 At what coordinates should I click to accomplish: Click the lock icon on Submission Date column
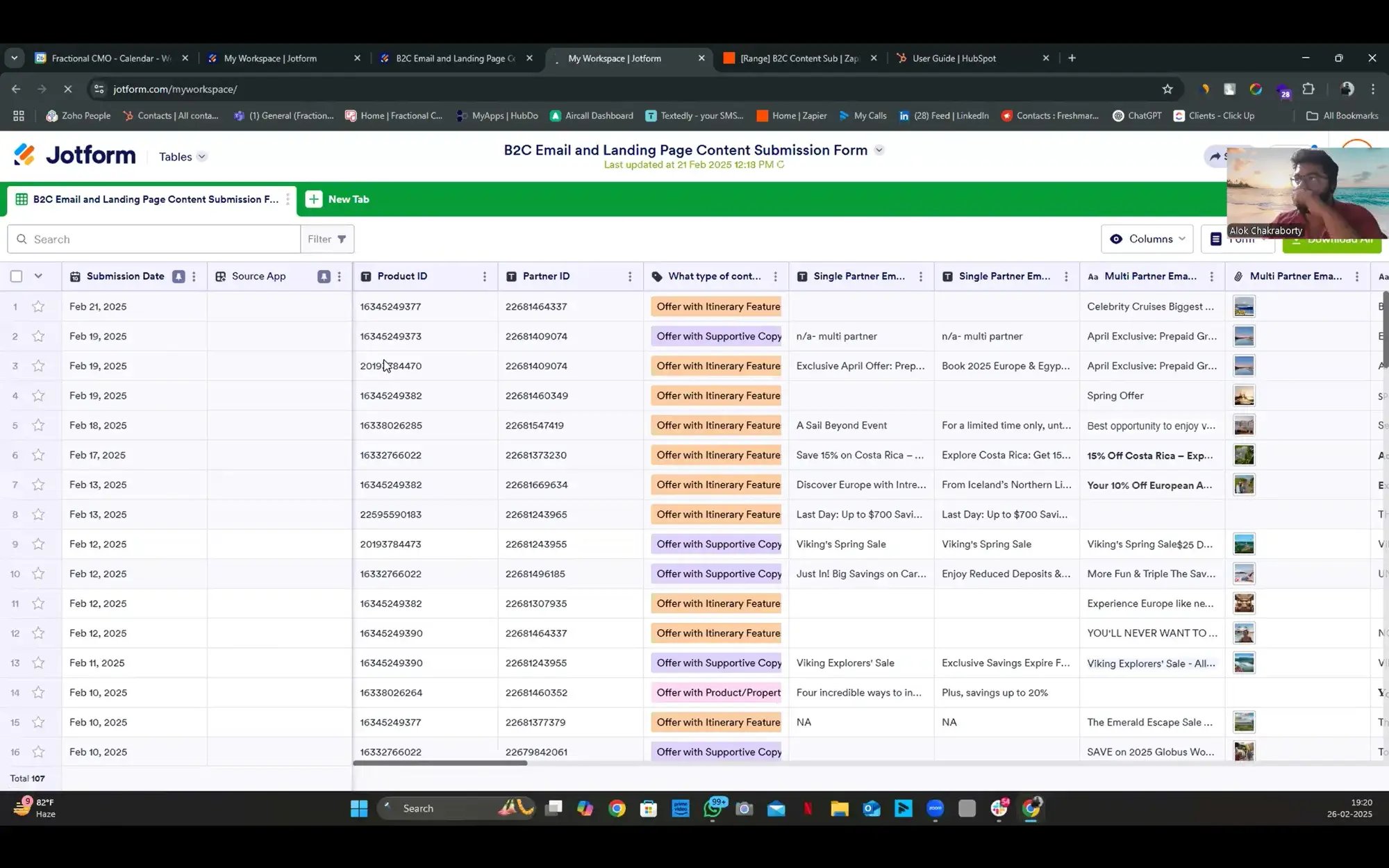click(x=178, y=276)
